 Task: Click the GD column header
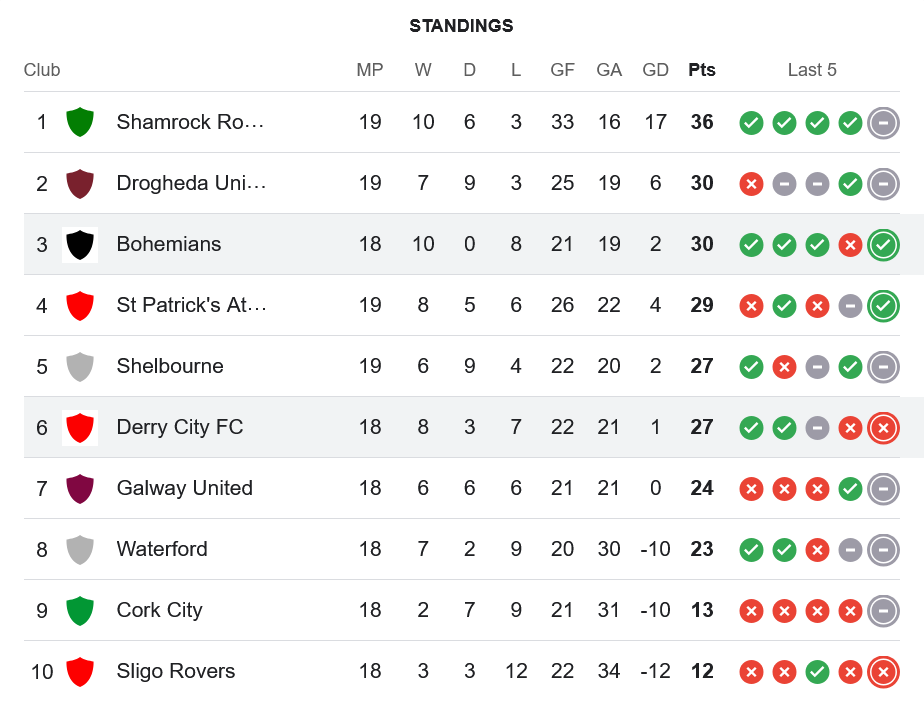point(655,70)
